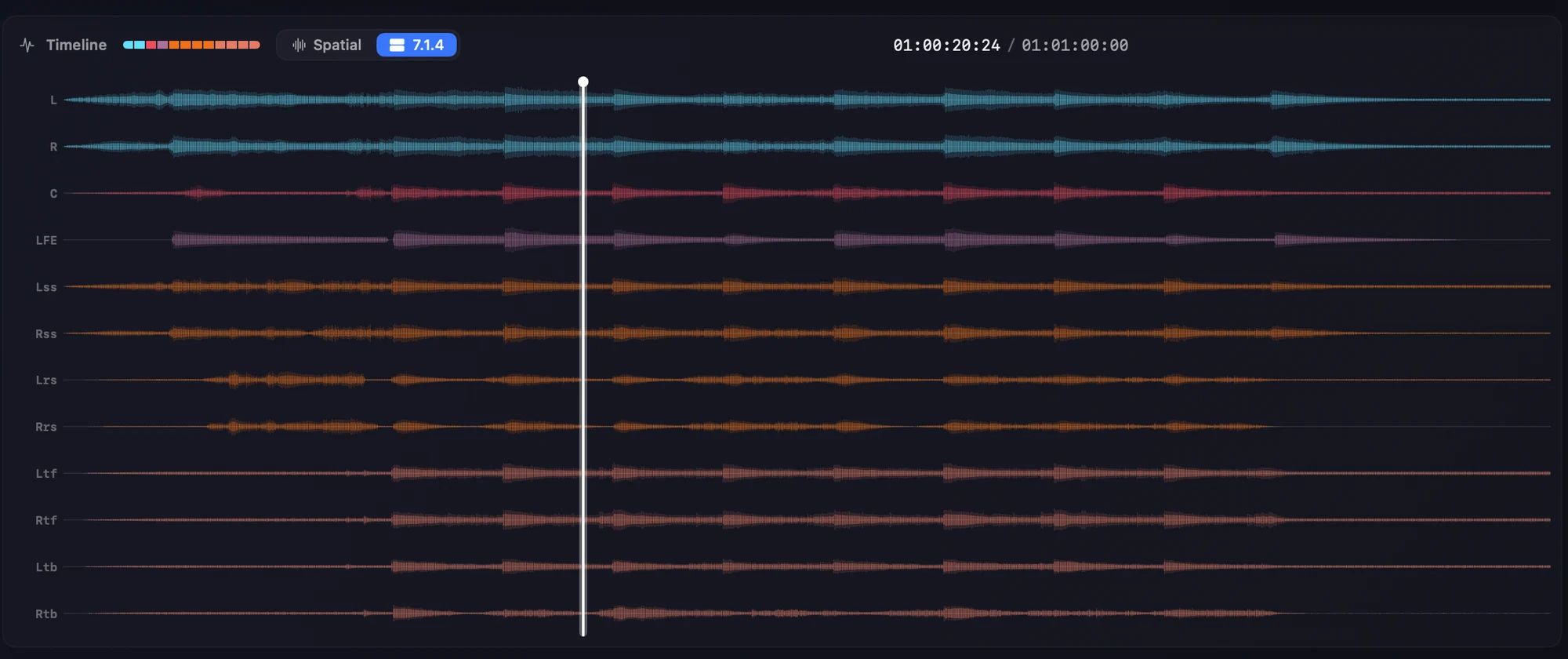Select the Rss channel label

coord(46,333)
